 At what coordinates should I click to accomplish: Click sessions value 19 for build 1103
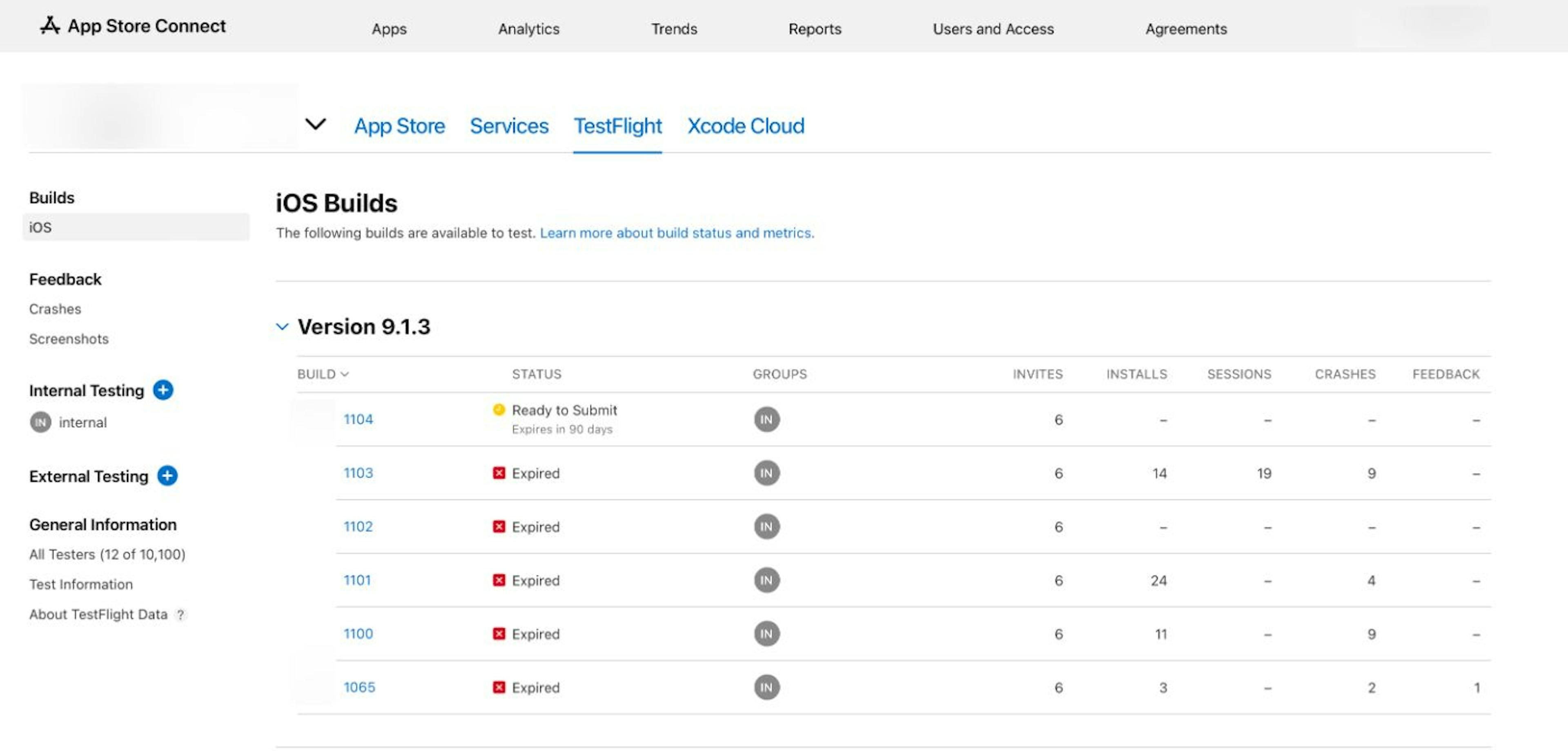point(1264,473)
